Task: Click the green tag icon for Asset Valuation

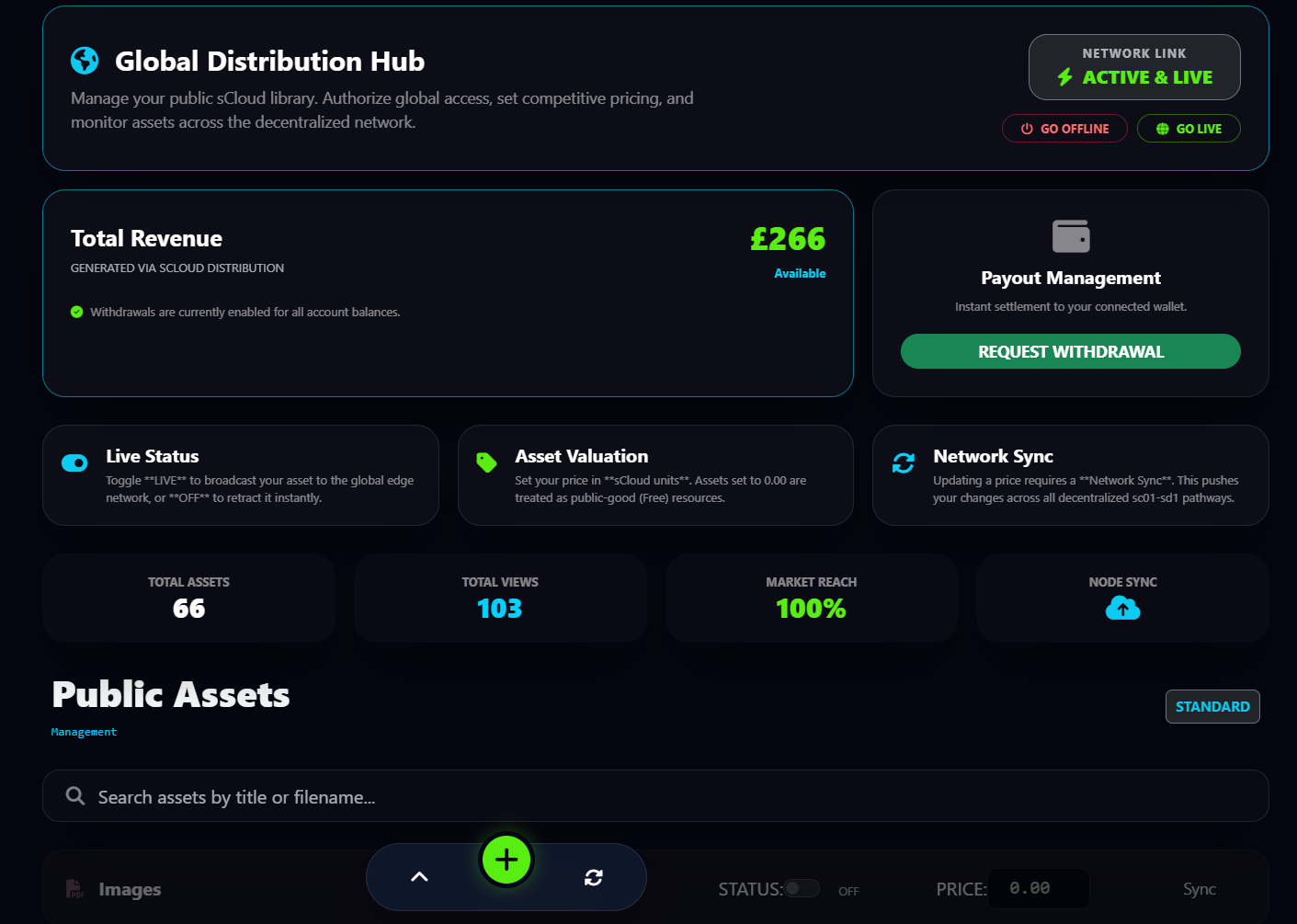Action: click(x=486, y=462)
